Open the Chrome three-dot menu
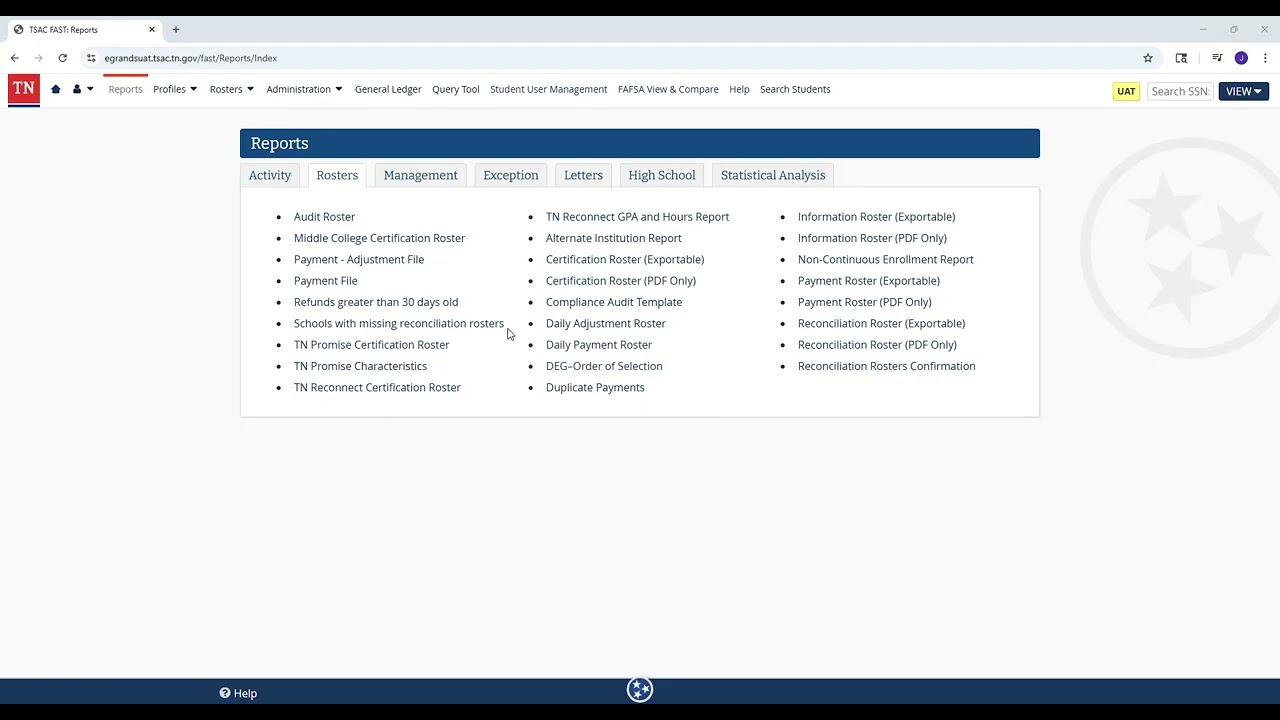1280x720 pixels. 1265,58
